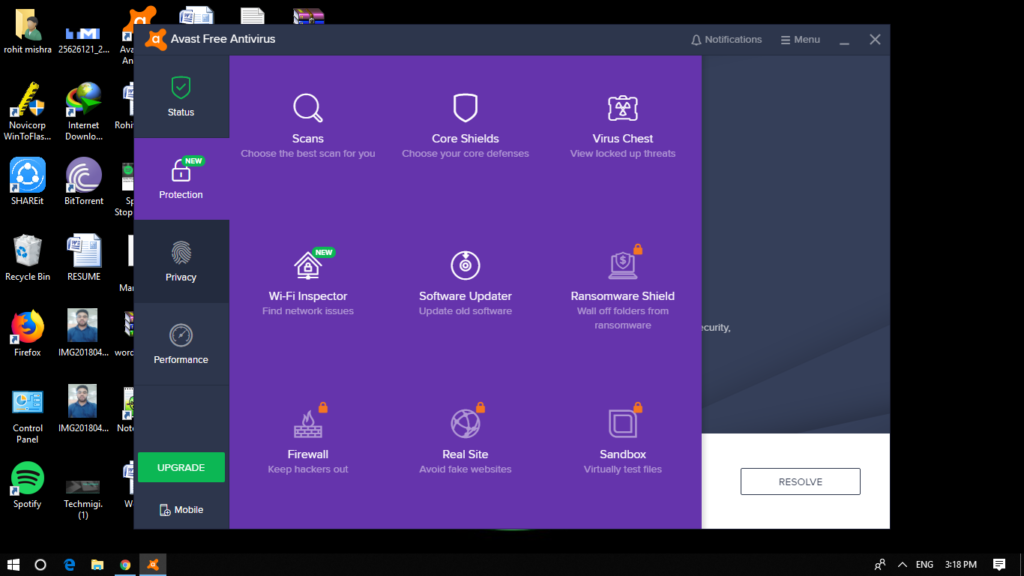Switch to the Protection tab

pyautogui.click(x=181, y=179)
